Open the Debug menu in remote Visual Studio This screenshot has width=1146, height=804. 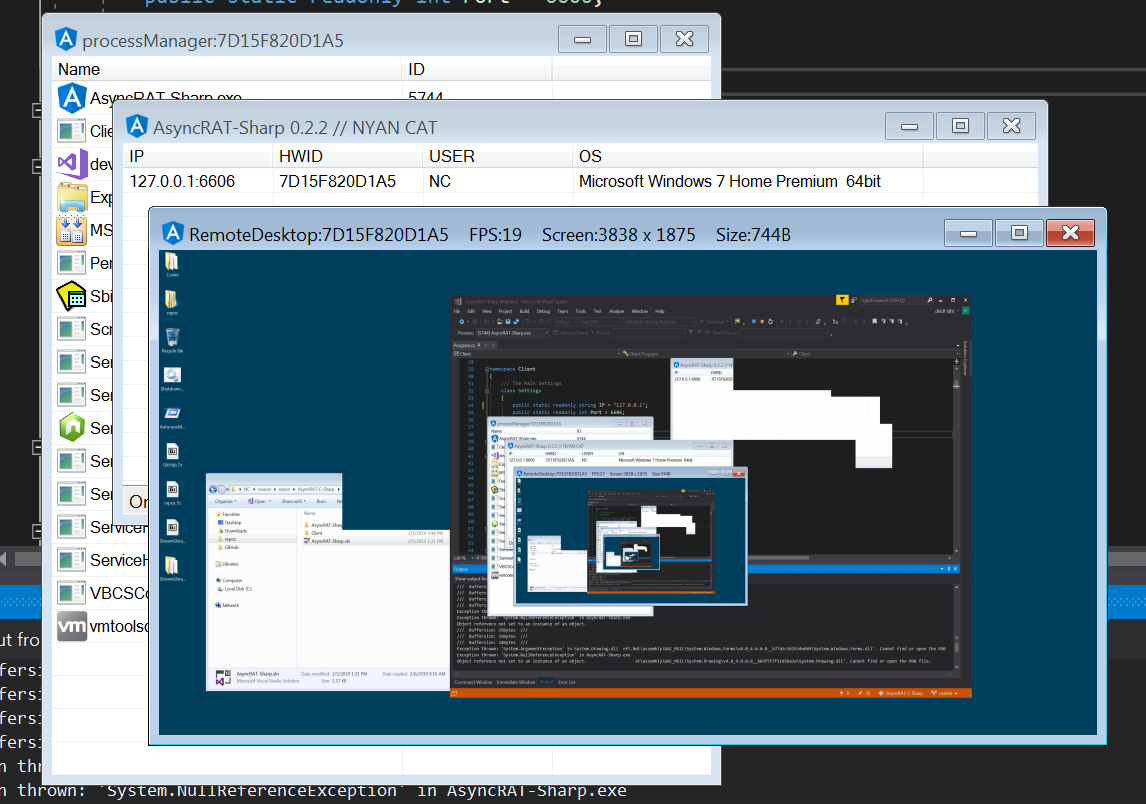[x=543, y=311]
